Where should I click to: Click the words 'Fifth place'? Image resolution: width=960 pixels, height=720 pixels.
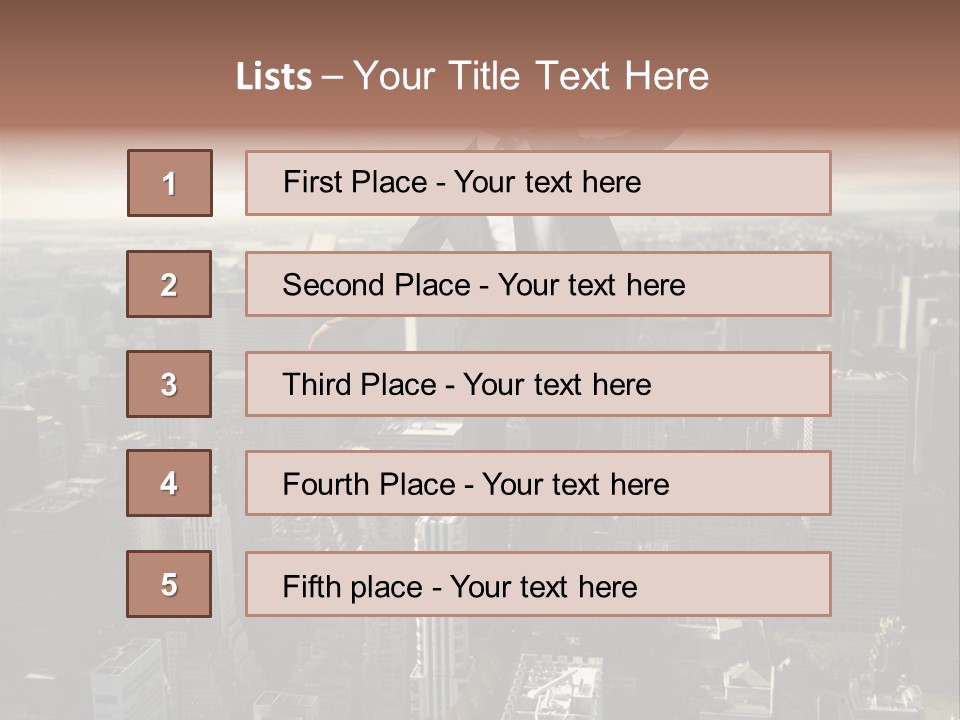[x=352, y=587]
